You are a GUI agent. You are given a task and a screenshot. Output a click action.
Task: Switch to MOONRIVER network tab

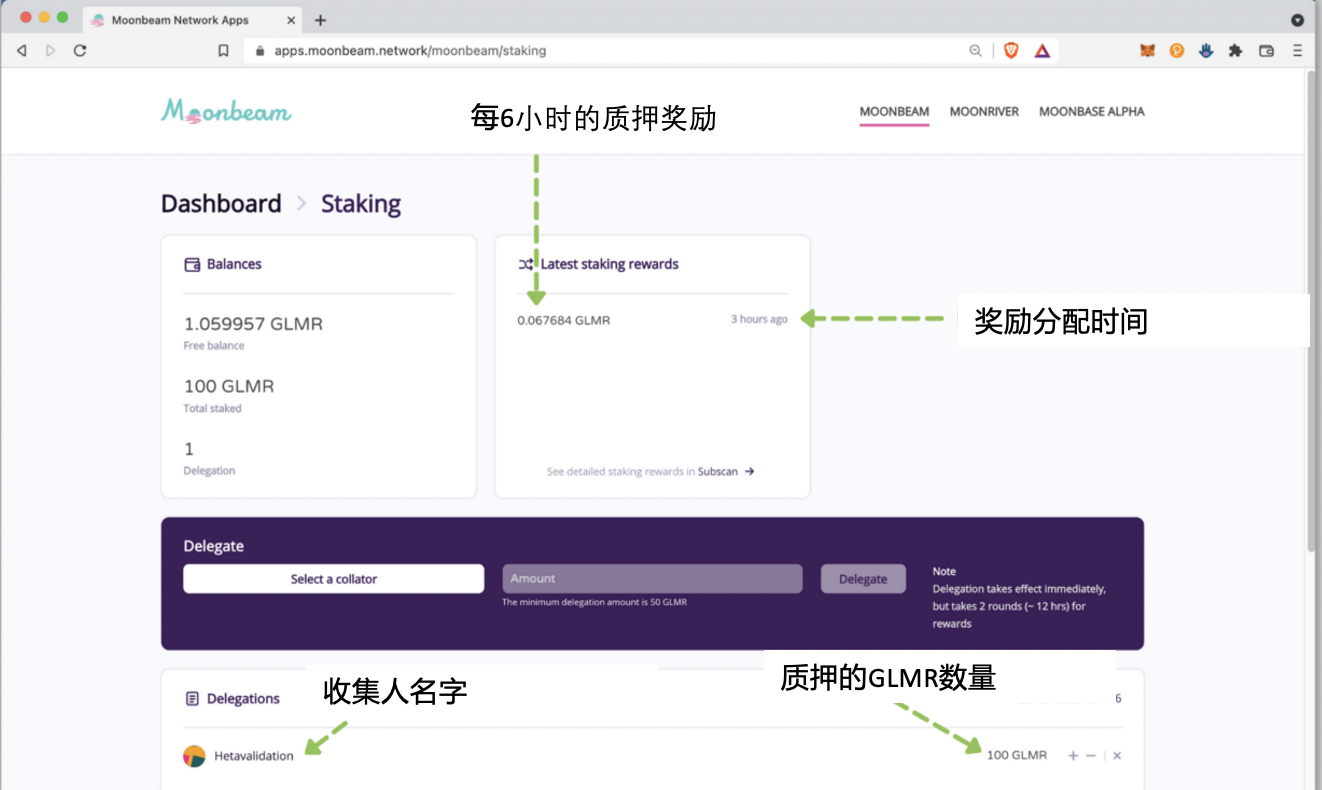[x=984, y=112]
